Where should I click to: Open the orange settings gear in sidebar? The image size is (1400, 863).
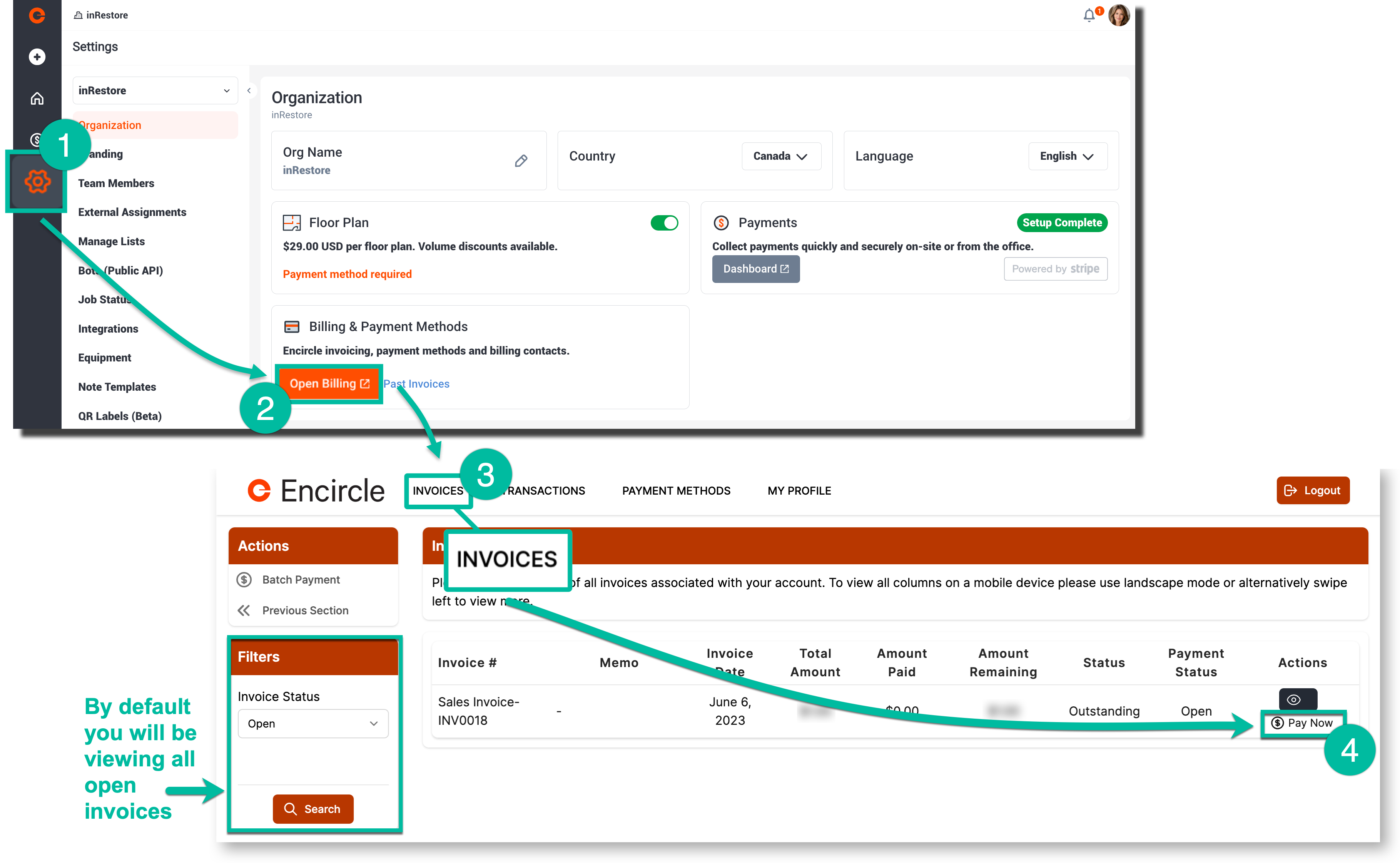37,182
